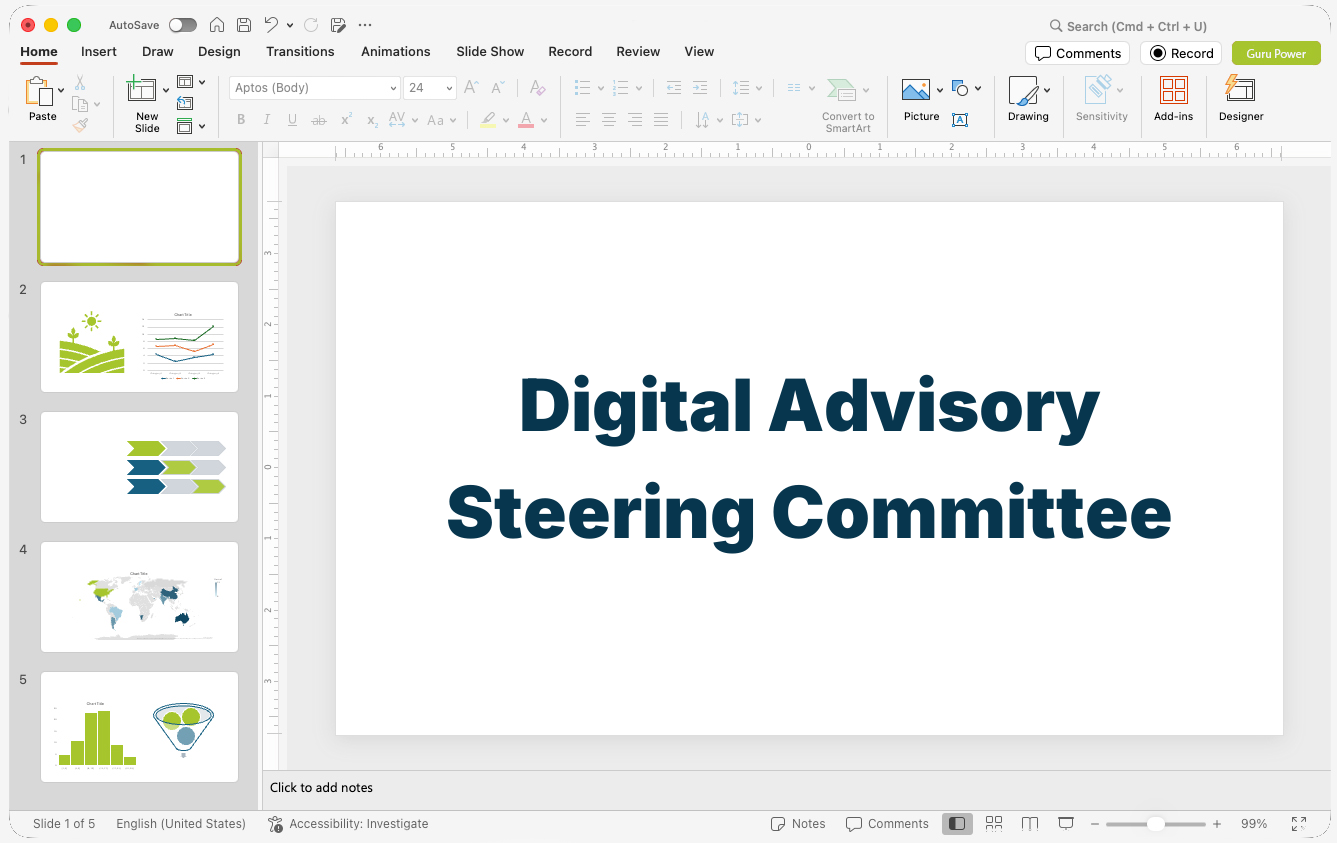Toggle Subscript formatting

click(x=372, y=120)
